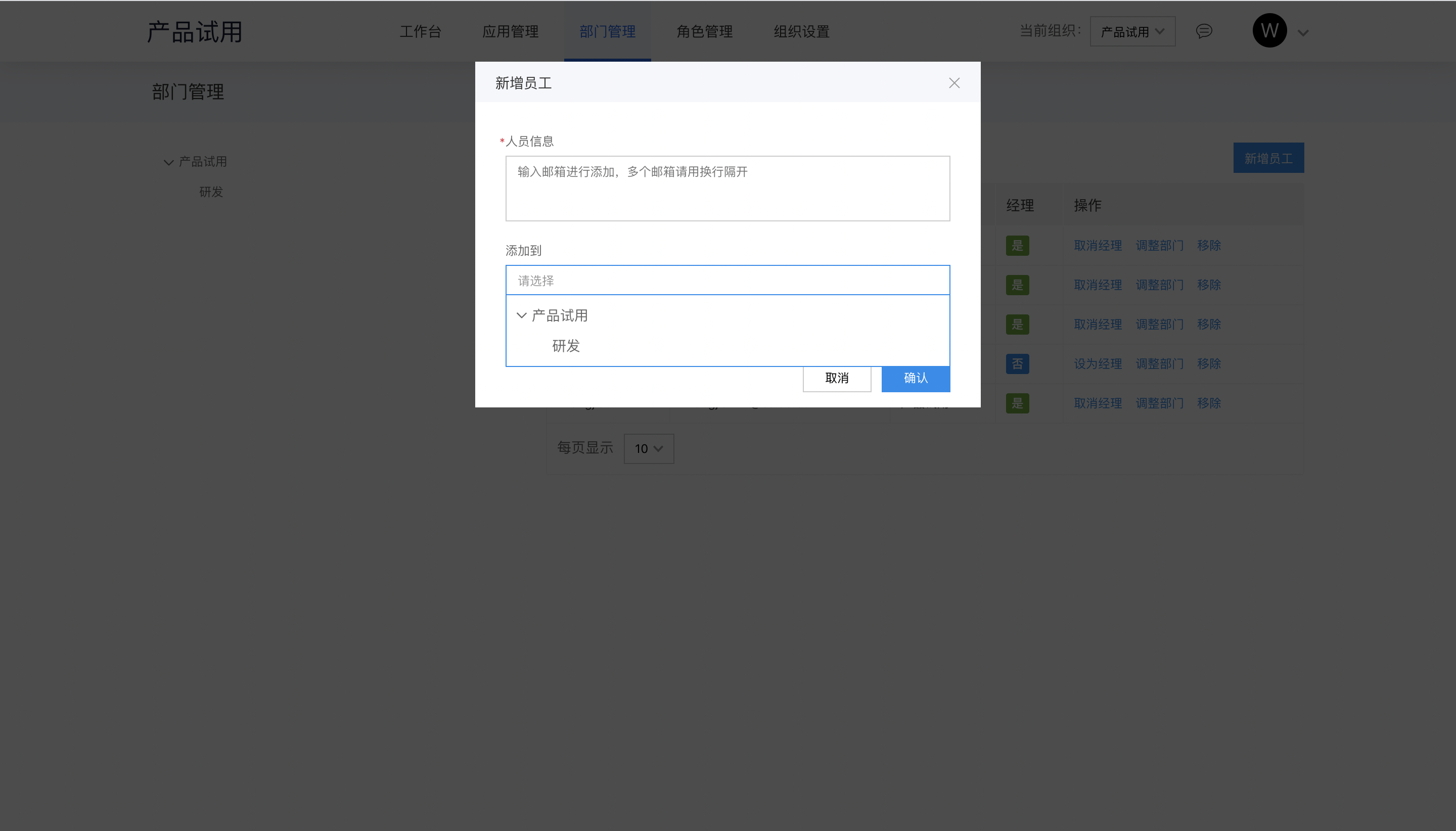Screen dimensions: 1456x831
Task: Click the W user avatar
Action: click(x=1269, y=31)
